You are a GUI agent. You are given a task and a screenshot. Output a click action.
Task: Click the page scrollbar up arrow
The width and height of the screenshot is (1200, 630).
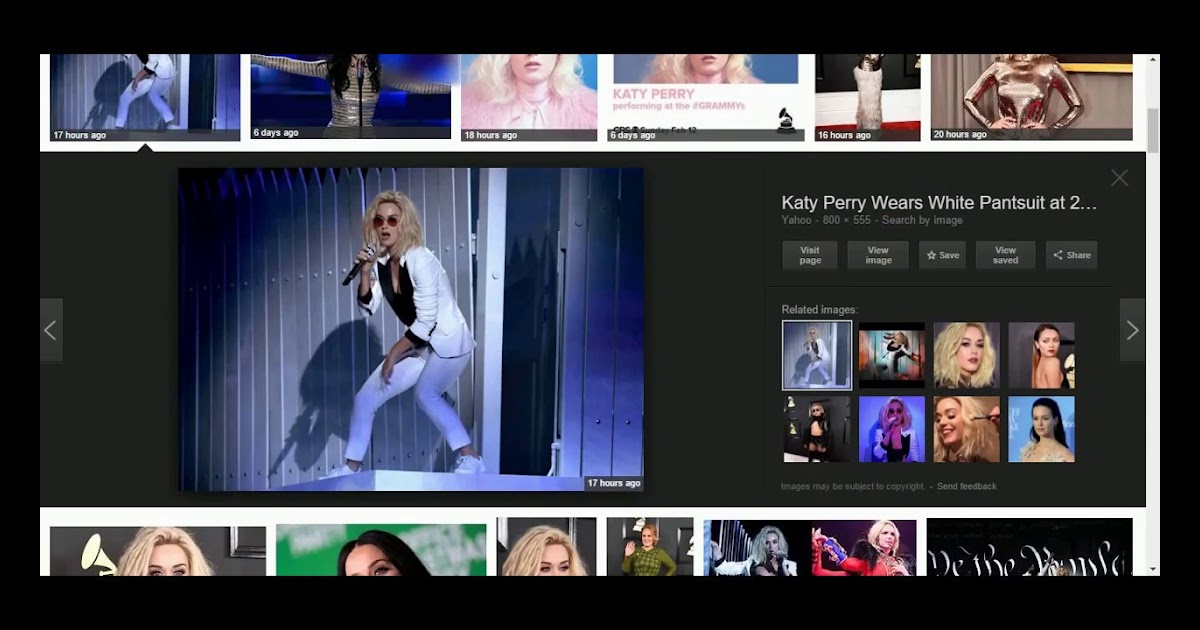click(1153, 60)
